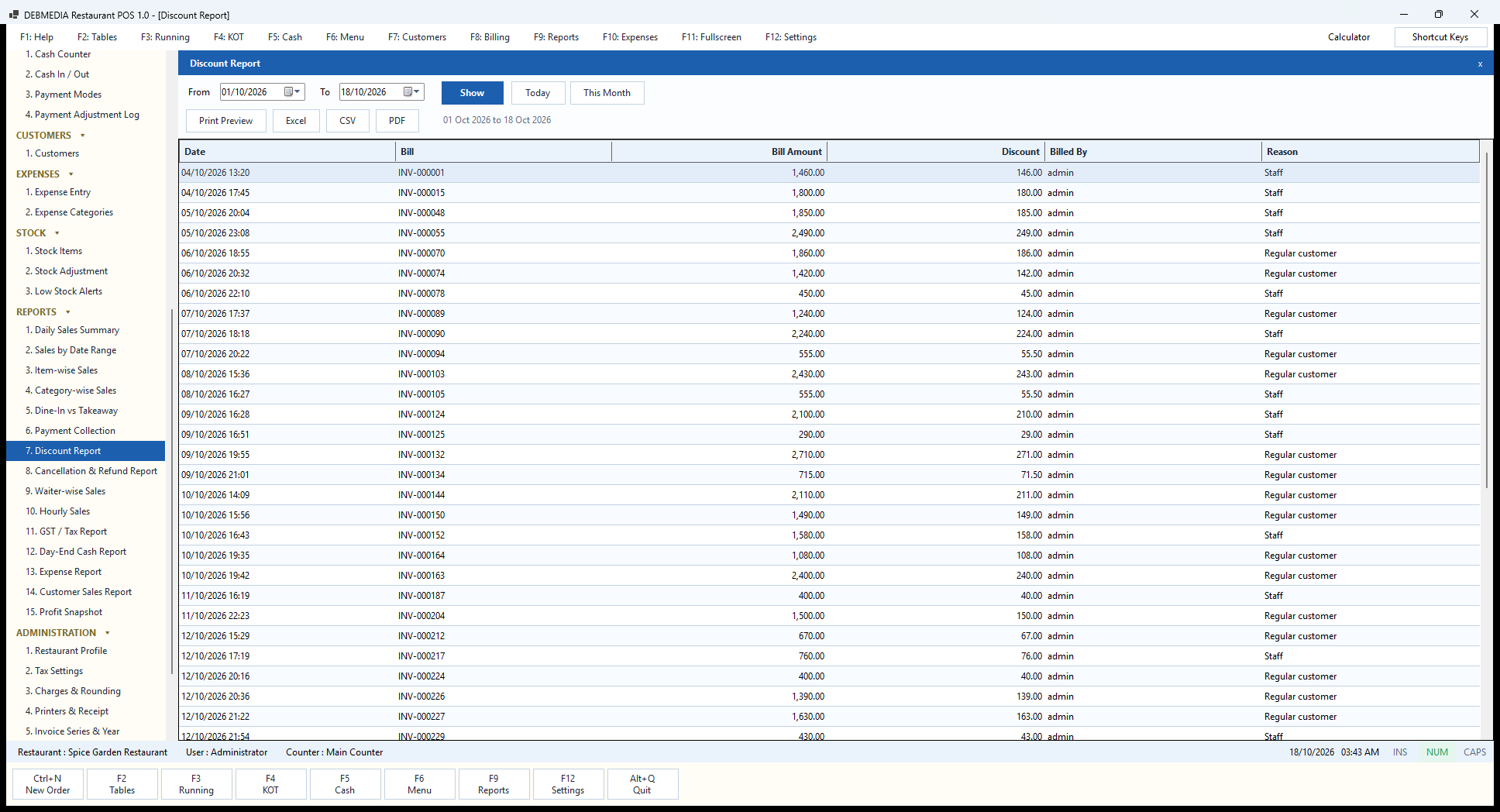The image size is (1500, 812).
Task: Export report to Excel
Action: (296, 121)
